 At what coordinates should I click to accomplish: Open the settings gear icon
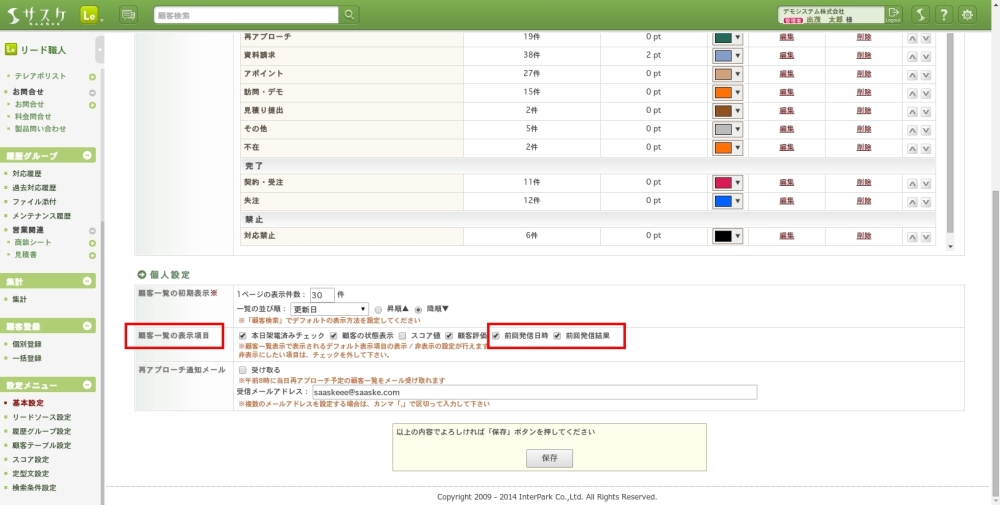coord(967,15)
